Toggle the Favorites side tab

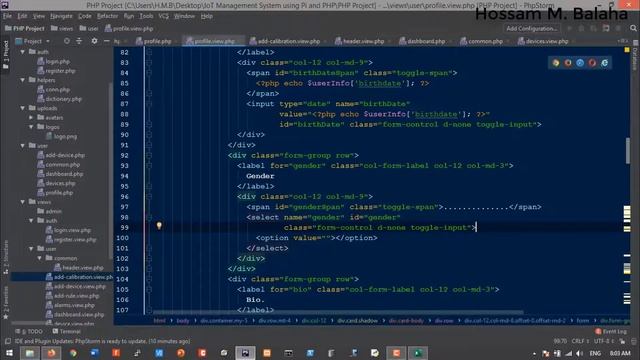coord(6,303)
